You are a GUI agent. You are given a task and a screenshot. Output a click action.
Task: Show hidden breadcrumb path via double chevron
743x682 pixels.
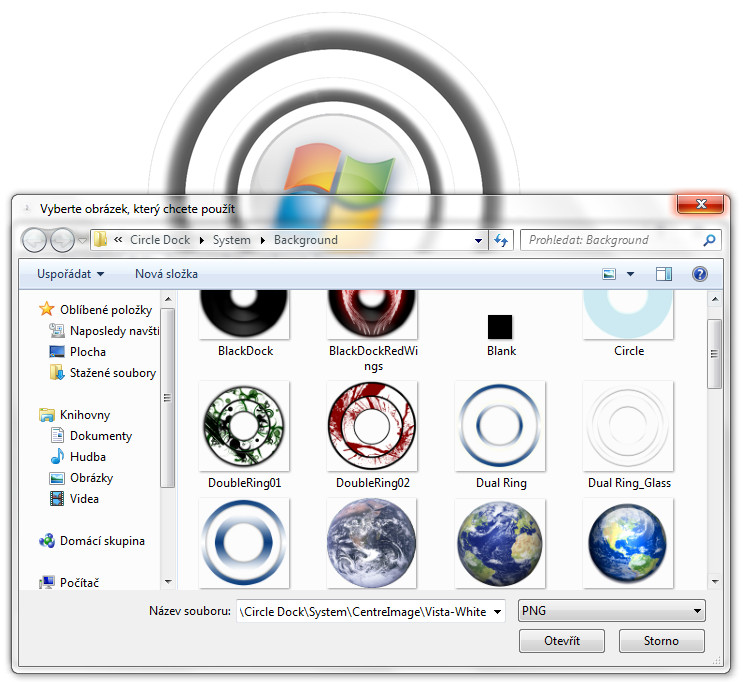pyautogui.click(x=118, y=240)
